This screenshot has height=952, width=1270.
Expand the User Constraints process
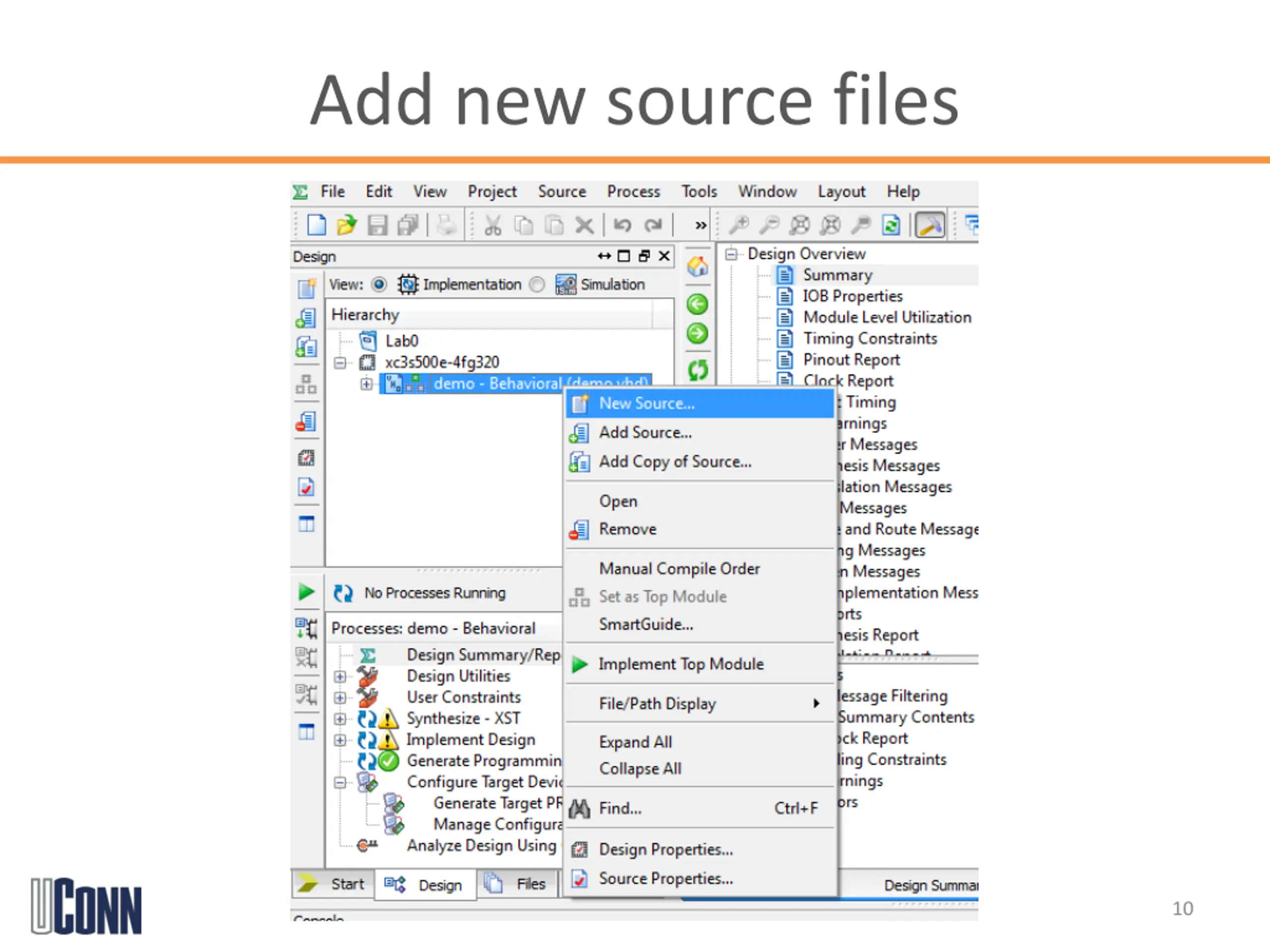pos(340,698)
